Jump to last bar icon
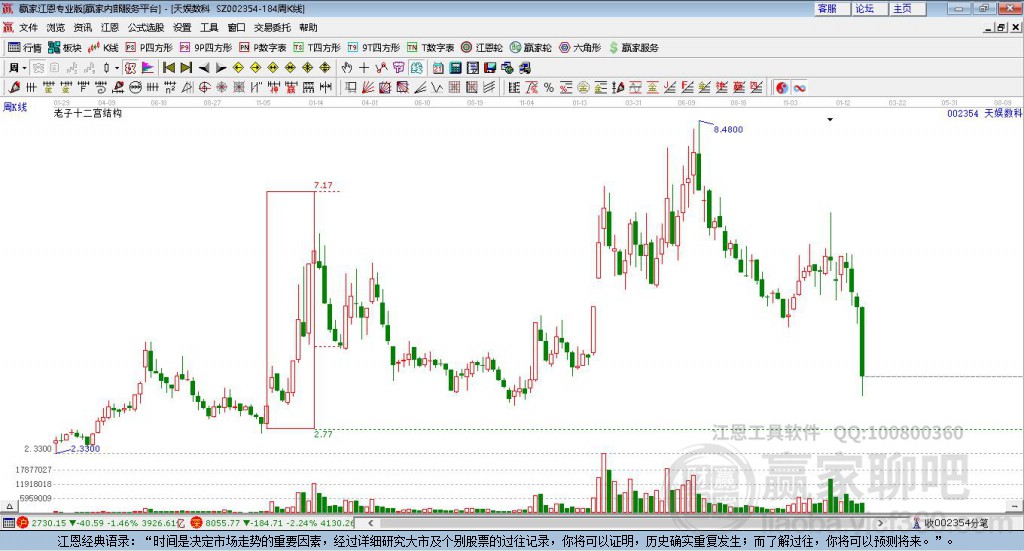 point(186,68)
